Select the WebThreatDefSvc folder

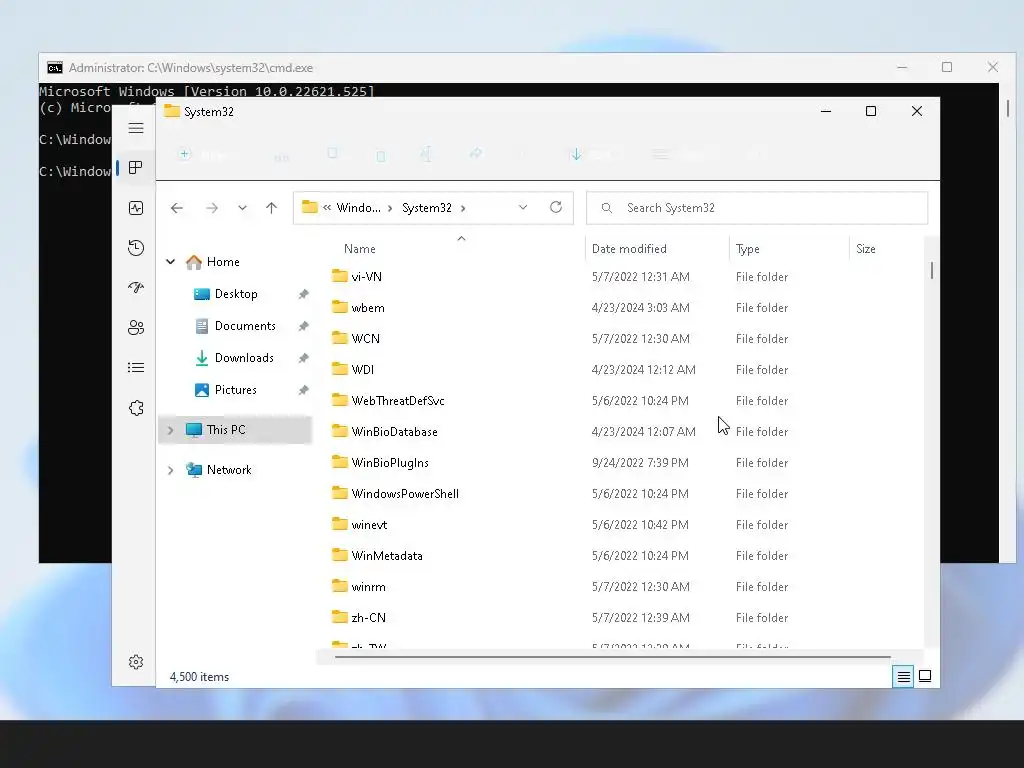[398, 401]
